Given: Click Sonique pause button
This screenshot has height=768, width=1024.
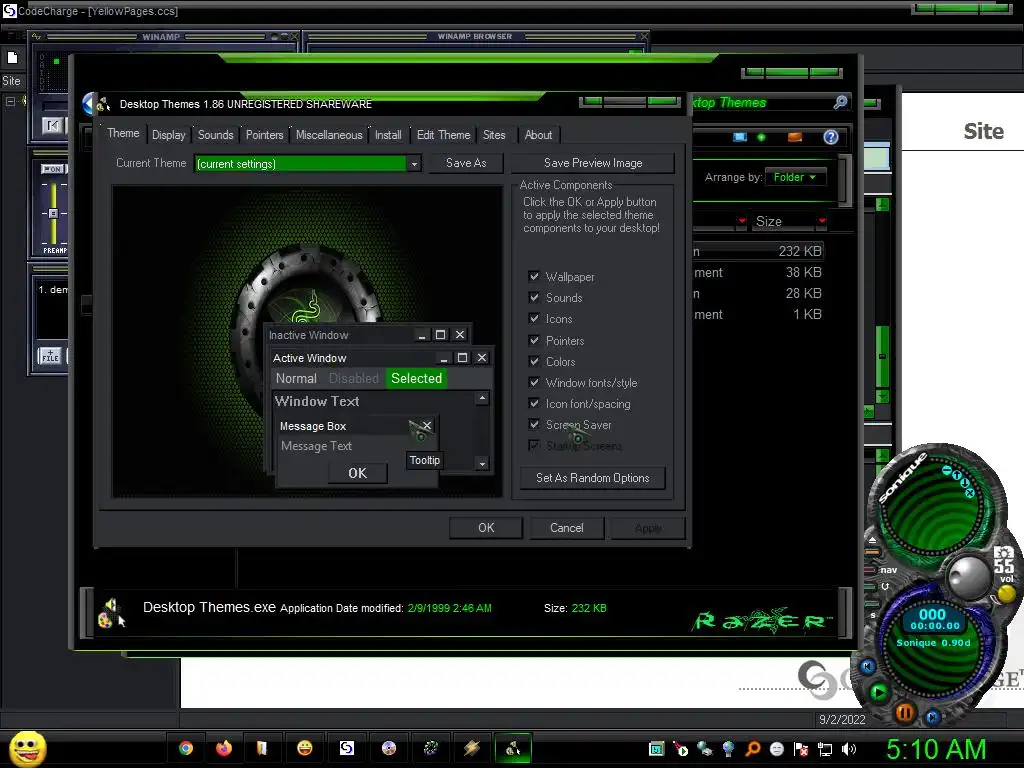Looking at the screenshot, I should (905, 712).
